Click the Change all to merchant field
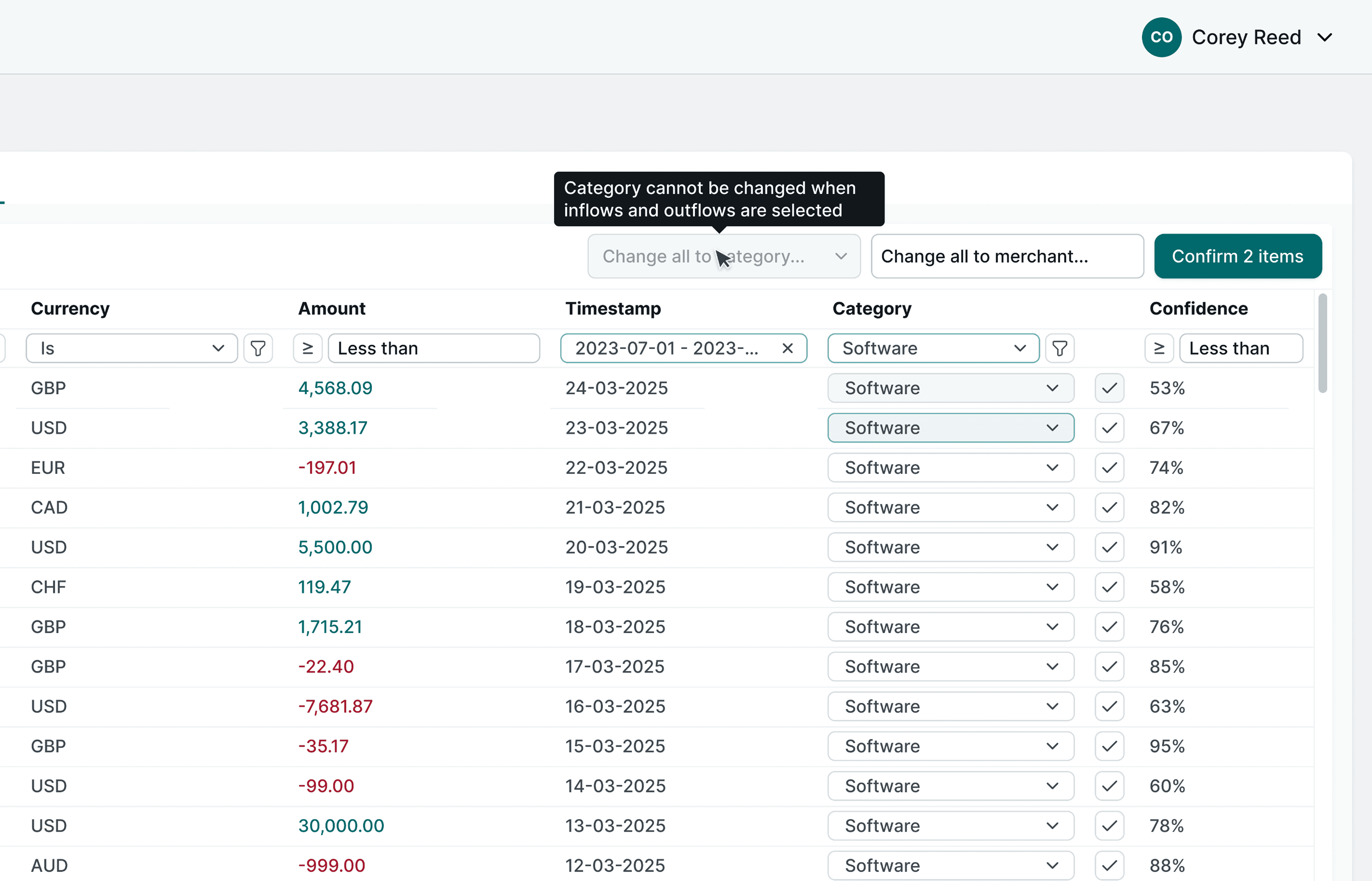Image resolution: width=1372 pixels, height=881 pixels. tap(1007, 256)
